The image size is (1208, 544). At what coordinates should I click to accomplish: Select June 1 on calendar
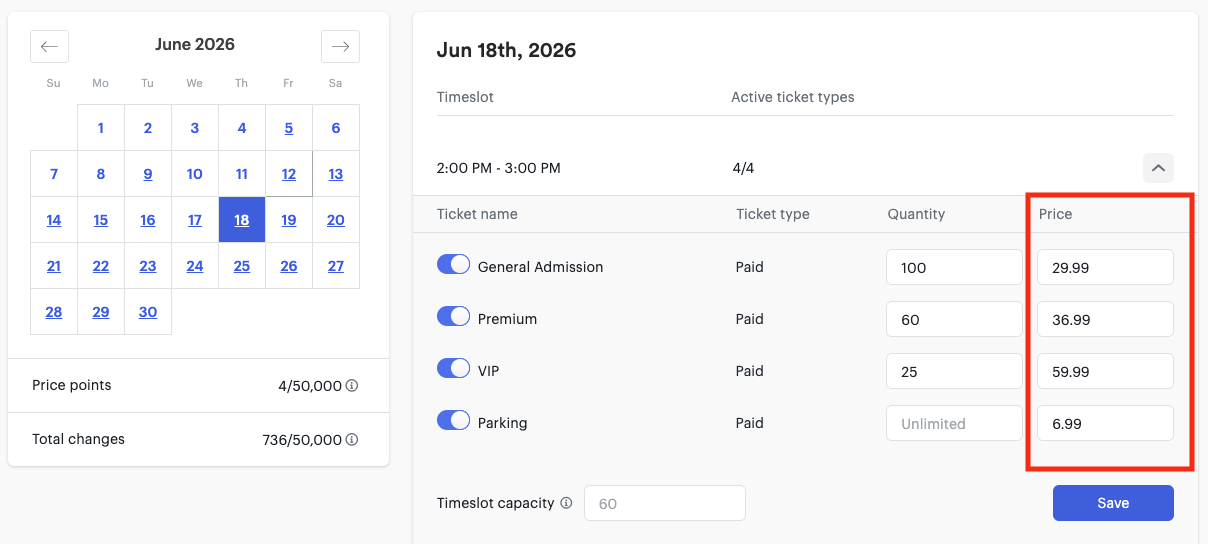(101, 128)
